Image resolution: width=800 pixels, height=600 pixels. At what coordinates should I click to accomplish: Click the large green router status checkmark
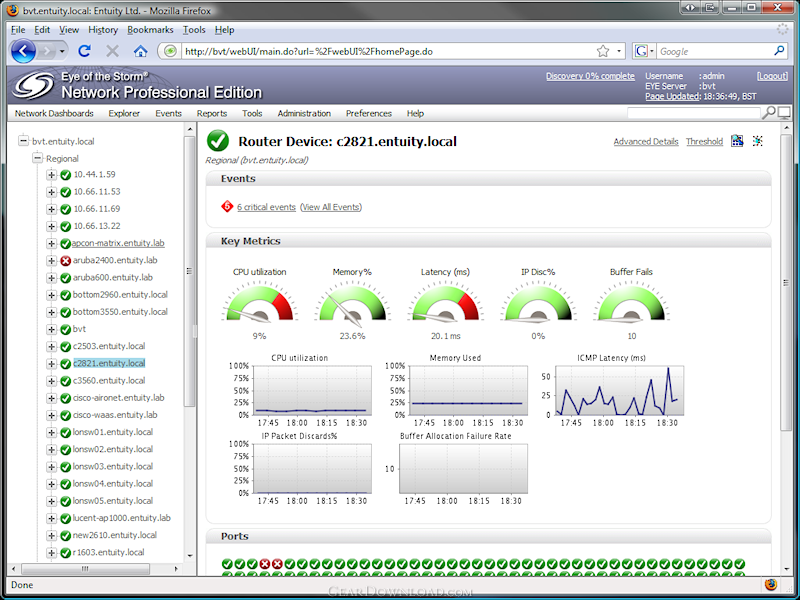(x=218, y=141)
